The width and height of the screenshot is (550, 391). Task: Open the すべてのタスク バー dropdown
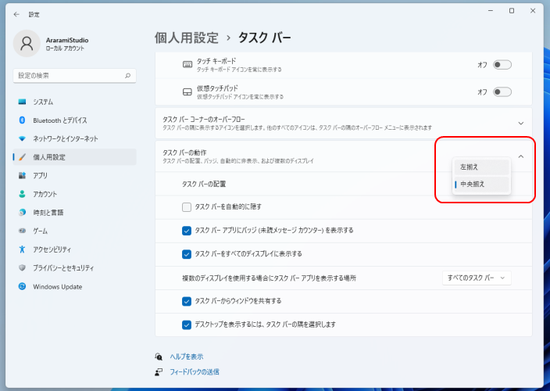point(476,278)
